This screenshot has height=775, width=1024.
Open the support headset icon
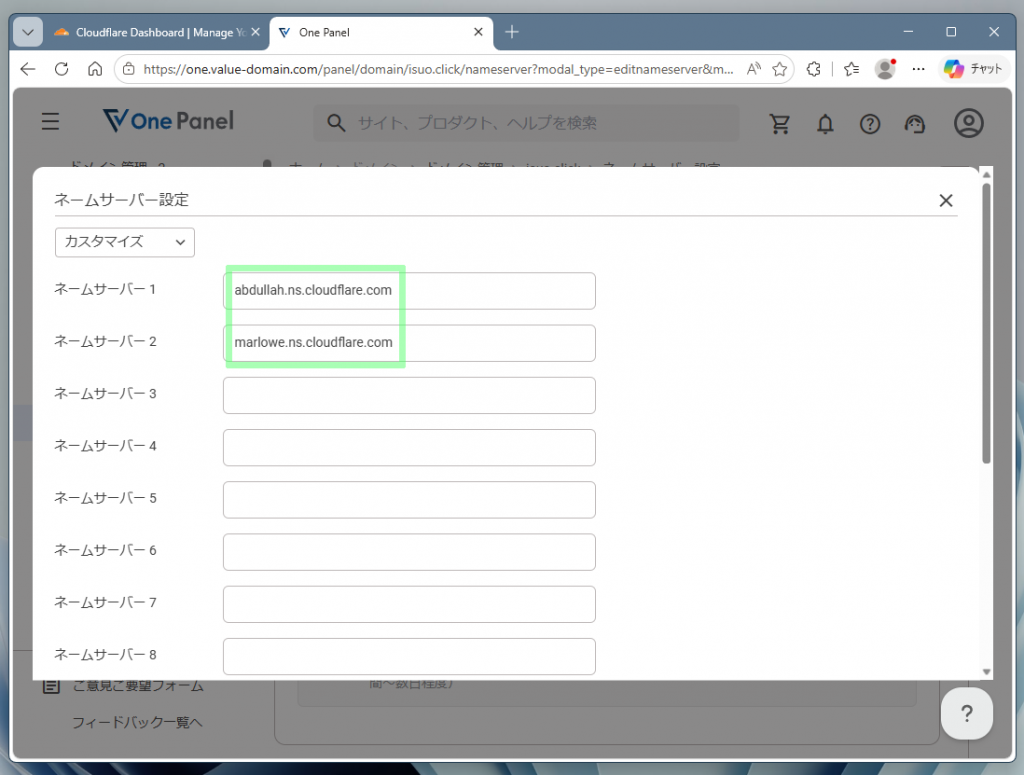click(x=915, y=123)
